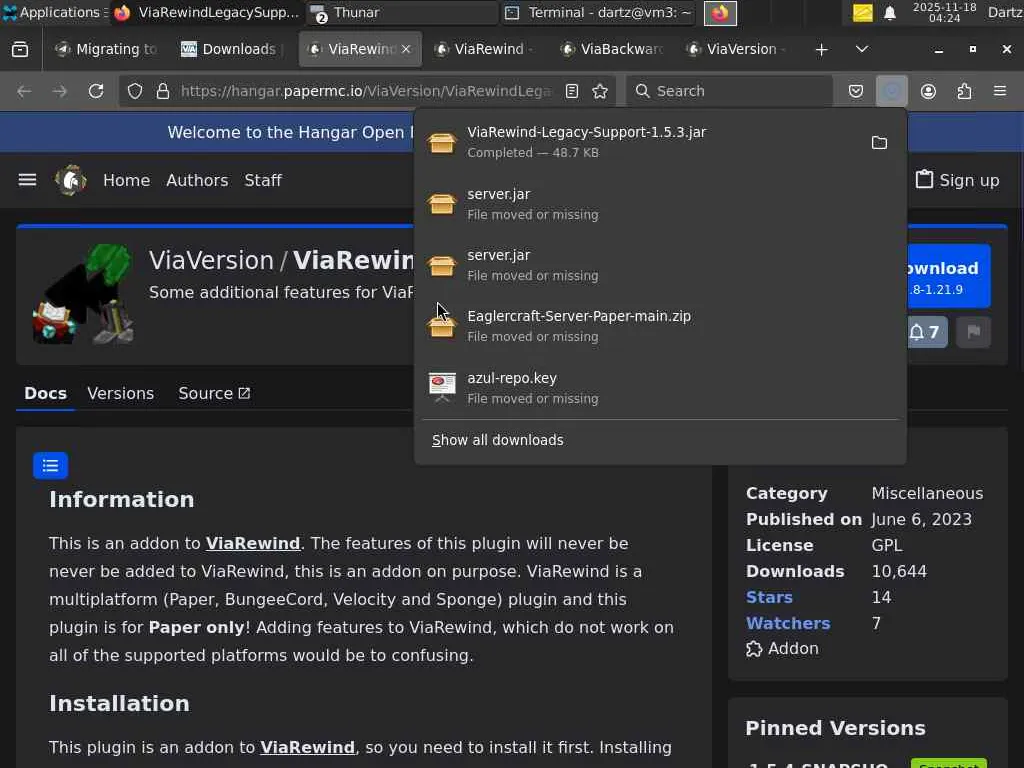Image resolution: width=1024 pixels, height=768 pixels.
Task: Open the Authors page link
Action: pos(197,180)
